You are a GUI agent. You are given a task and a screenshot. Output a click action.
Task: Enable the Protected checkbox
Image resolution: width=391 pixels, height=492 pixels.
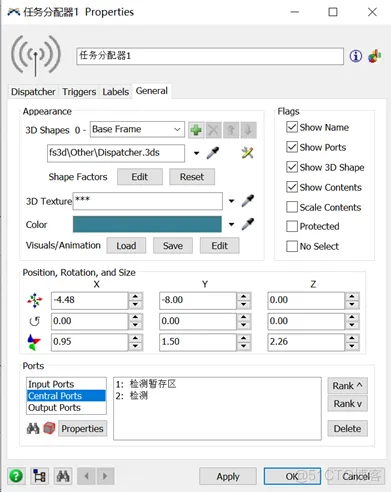click(x=292, y=226)
